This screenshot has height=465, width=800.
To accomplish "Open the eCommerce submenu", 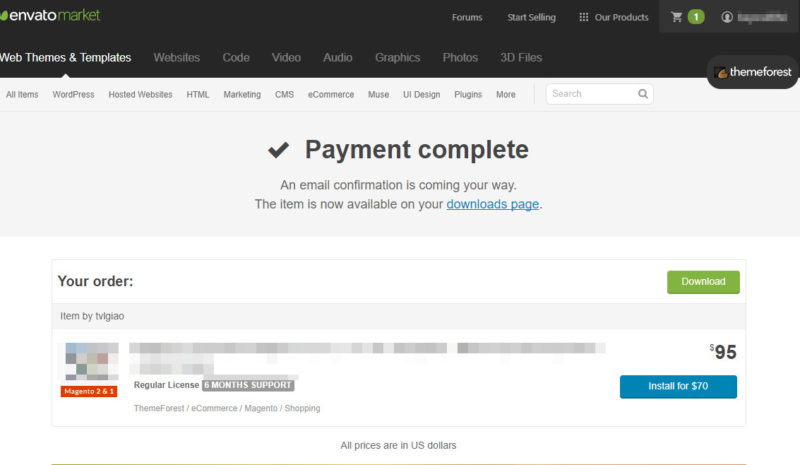I will coord(331,94).
